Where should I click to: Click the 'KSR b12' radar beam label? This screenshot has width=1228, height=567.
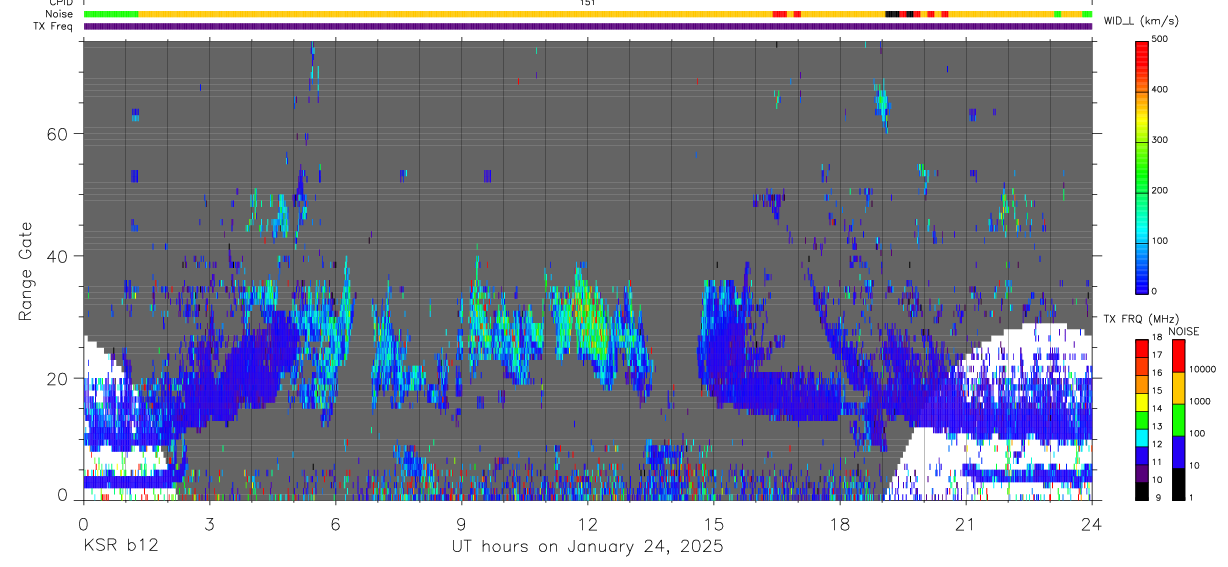tap(120, 547)
